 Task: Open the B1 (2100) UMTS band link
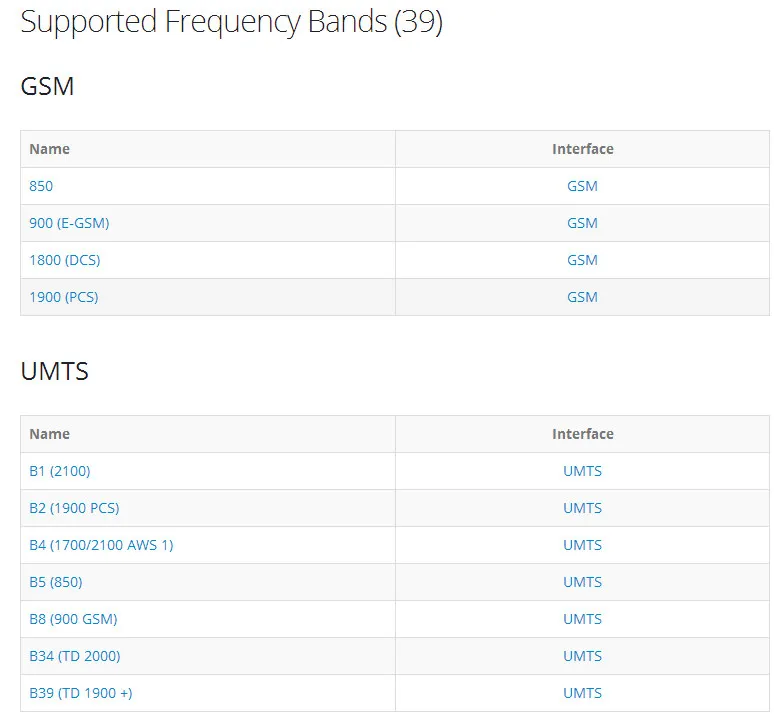(x=60, y=471)
